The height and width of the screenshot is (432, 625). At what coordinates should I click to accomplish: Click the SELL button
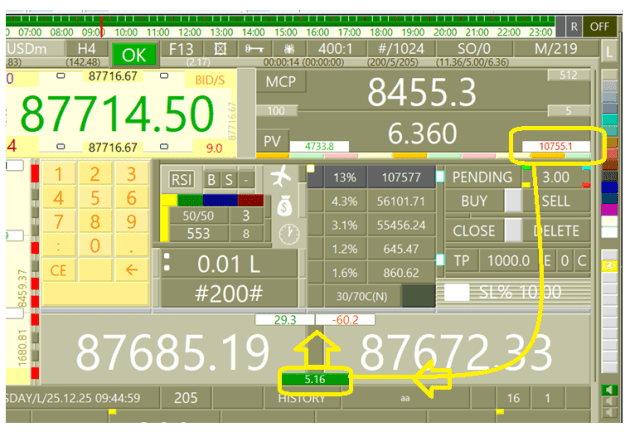pyautogui.click(x=556, y=201)
